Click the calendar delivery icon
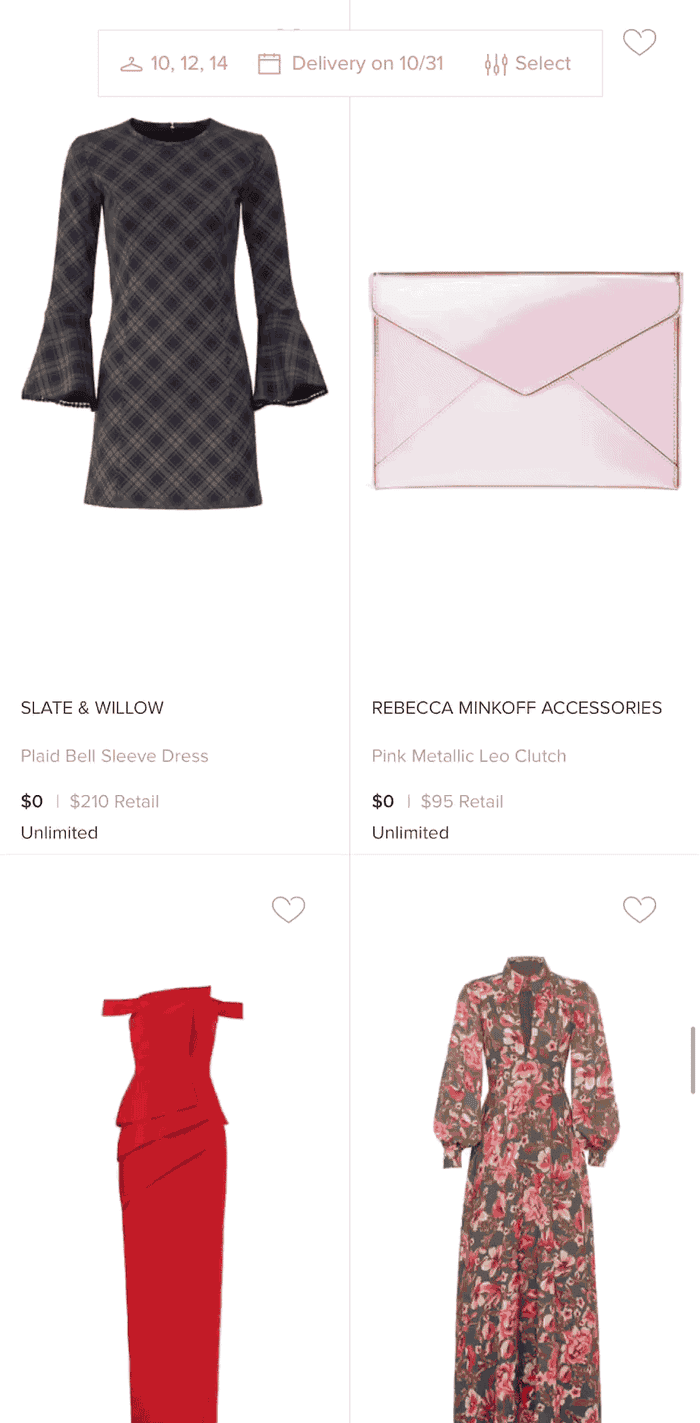The height and width of the screenshot is (1423, 700). (x=269, y=64)
